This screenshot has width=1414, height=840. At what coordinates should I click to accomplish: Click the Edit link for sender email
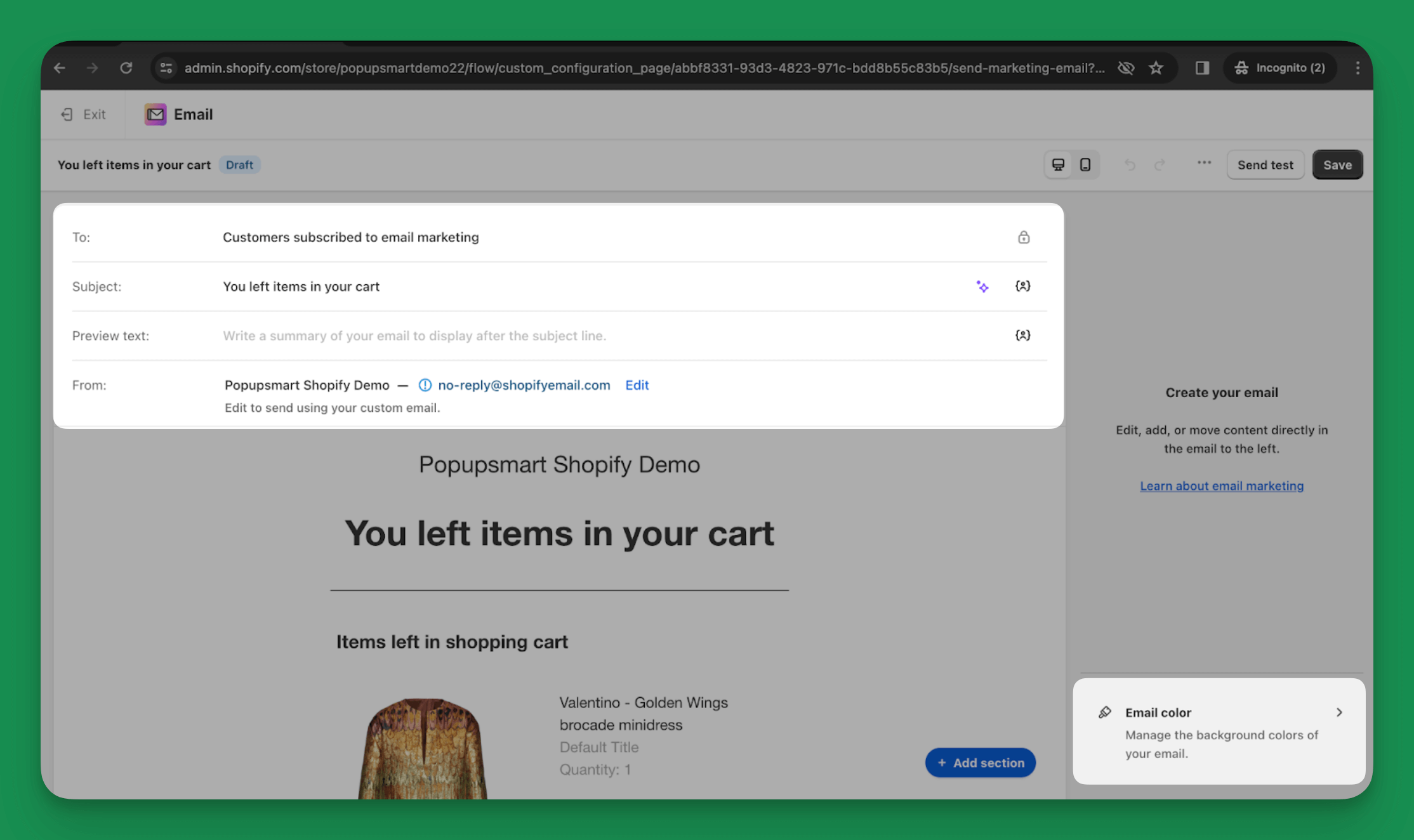(x=637, y=385)
